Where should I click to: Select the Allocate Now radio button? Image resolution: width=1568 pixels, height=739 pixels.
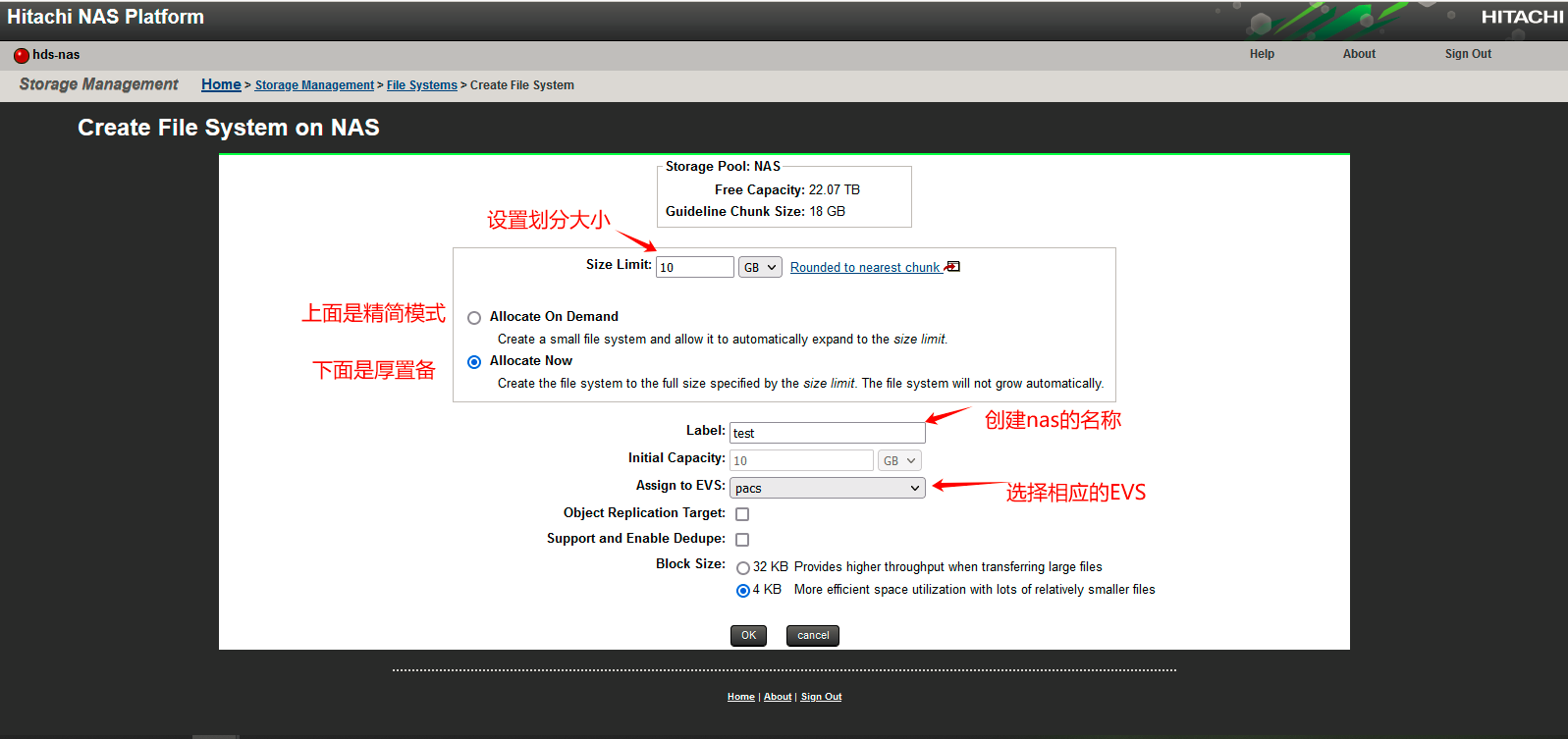pos(474,362)
